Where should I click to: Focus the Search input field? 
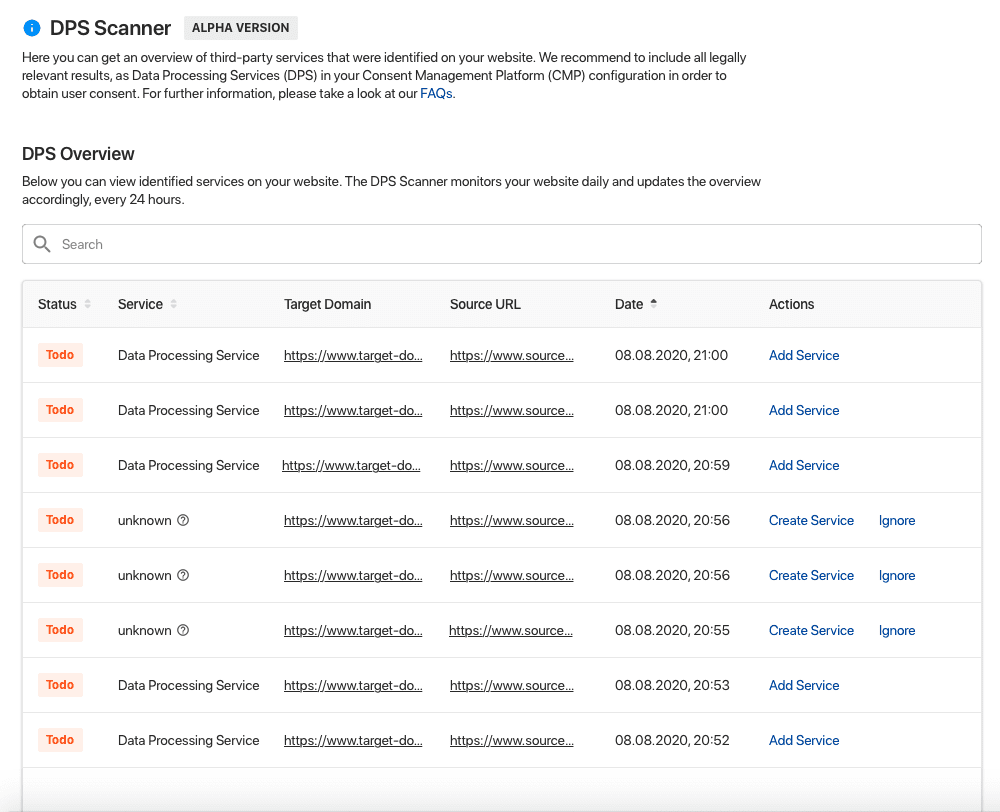(501, 244)
